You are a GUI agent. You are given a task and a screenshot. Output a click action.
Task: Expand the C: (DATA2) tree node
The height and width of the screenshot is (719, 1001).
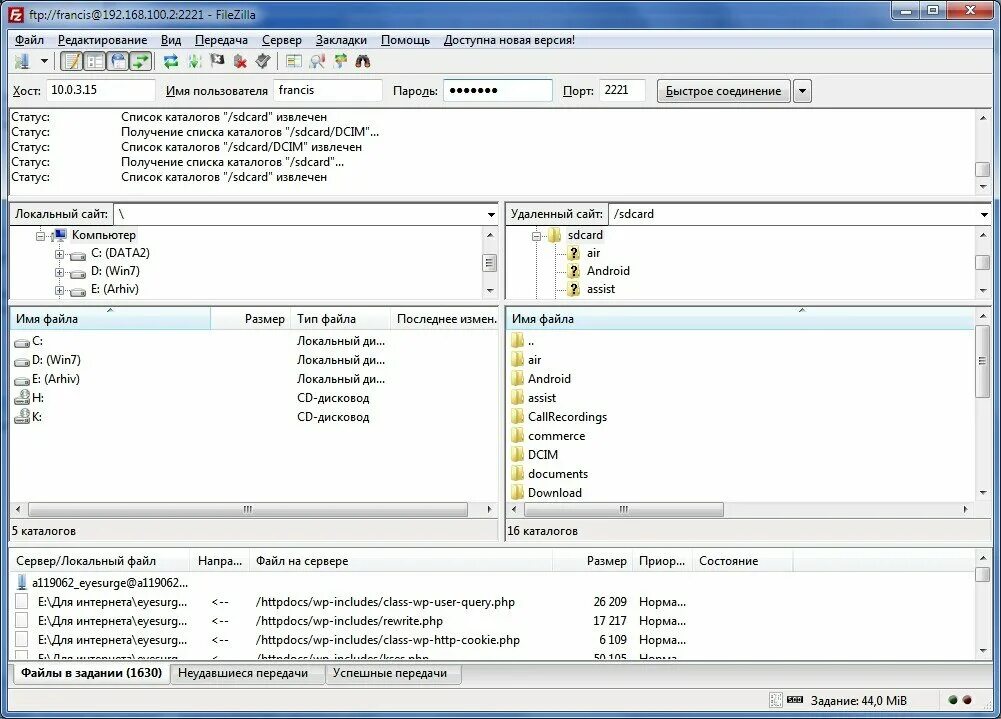[x=59, y=254]
